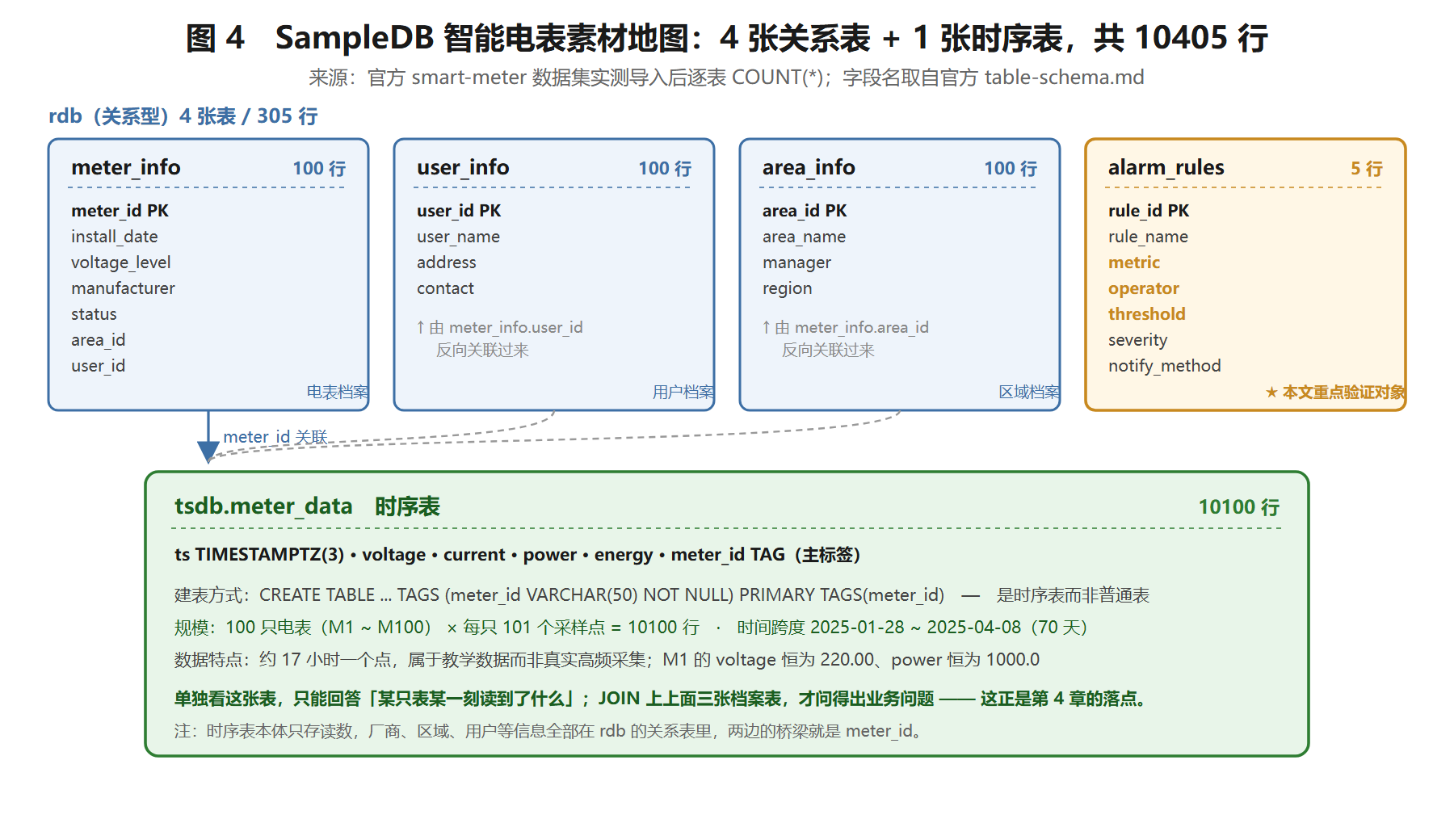
Task: Click the highlighted "operator" field
Action: point(1144,288)
